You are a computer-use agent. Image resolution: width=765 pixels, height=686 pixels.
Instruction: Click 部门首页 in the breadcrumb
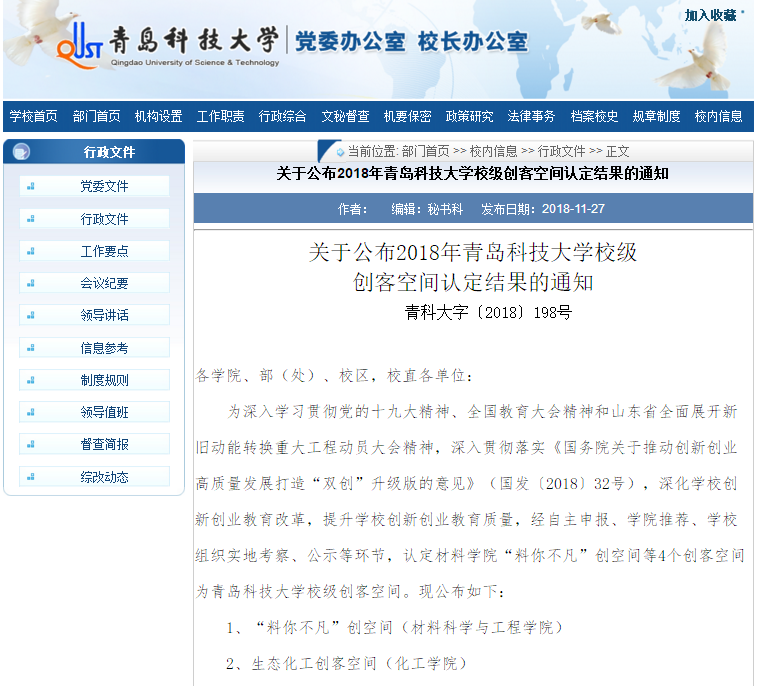click(x=425, y=152)
